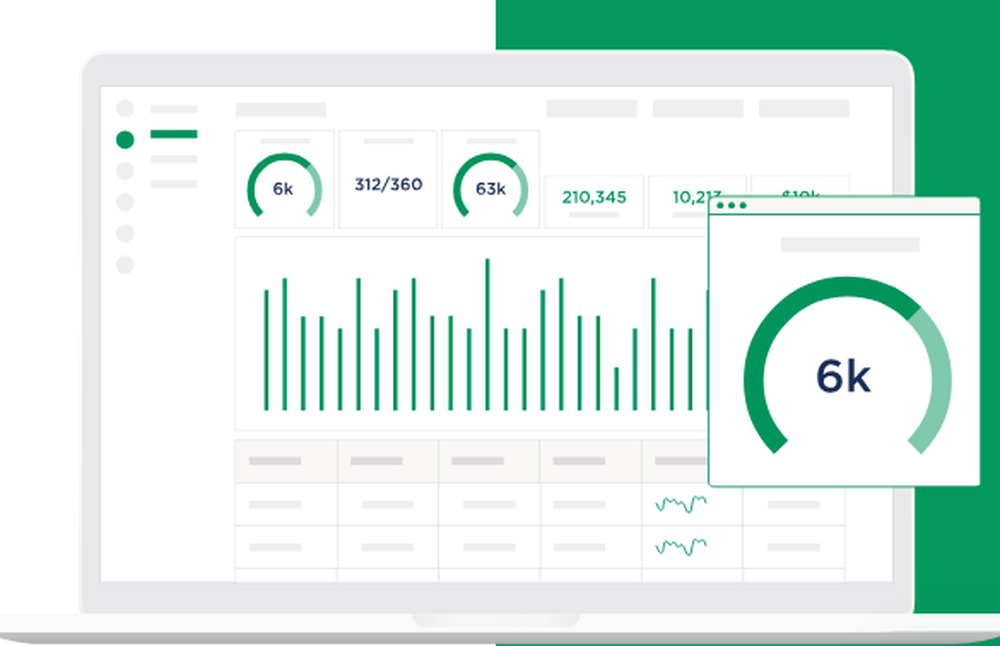Click the tallest bar in the bar chart

coord(487,334)
